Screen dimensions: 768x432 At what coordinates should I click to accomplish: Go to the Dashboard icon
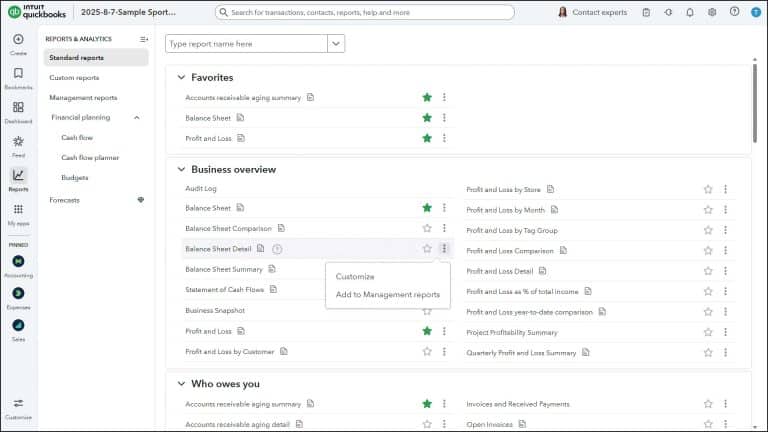[x=18, y=107]
